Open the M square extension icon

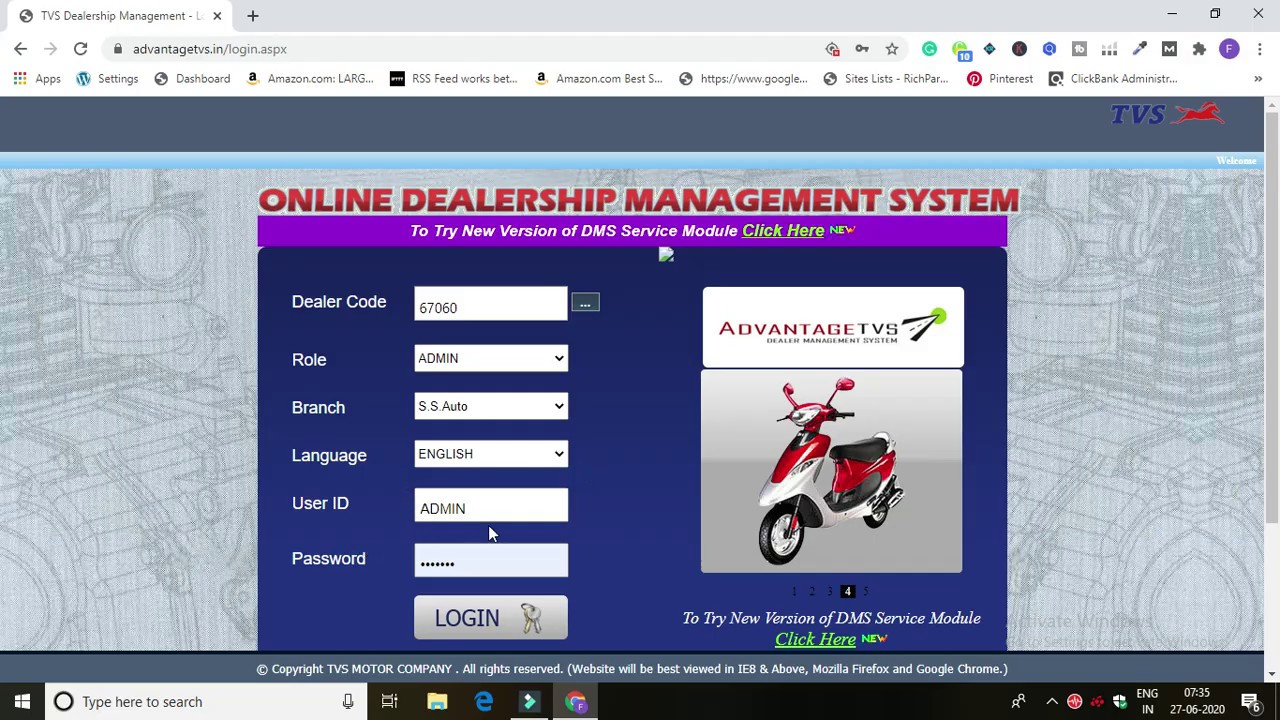click(x=1169, y=49)
